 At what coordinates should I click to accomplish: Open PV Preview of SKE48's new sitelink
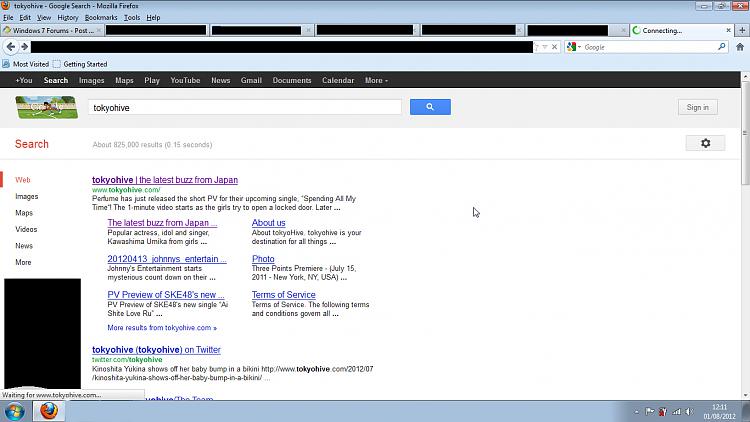165,295
